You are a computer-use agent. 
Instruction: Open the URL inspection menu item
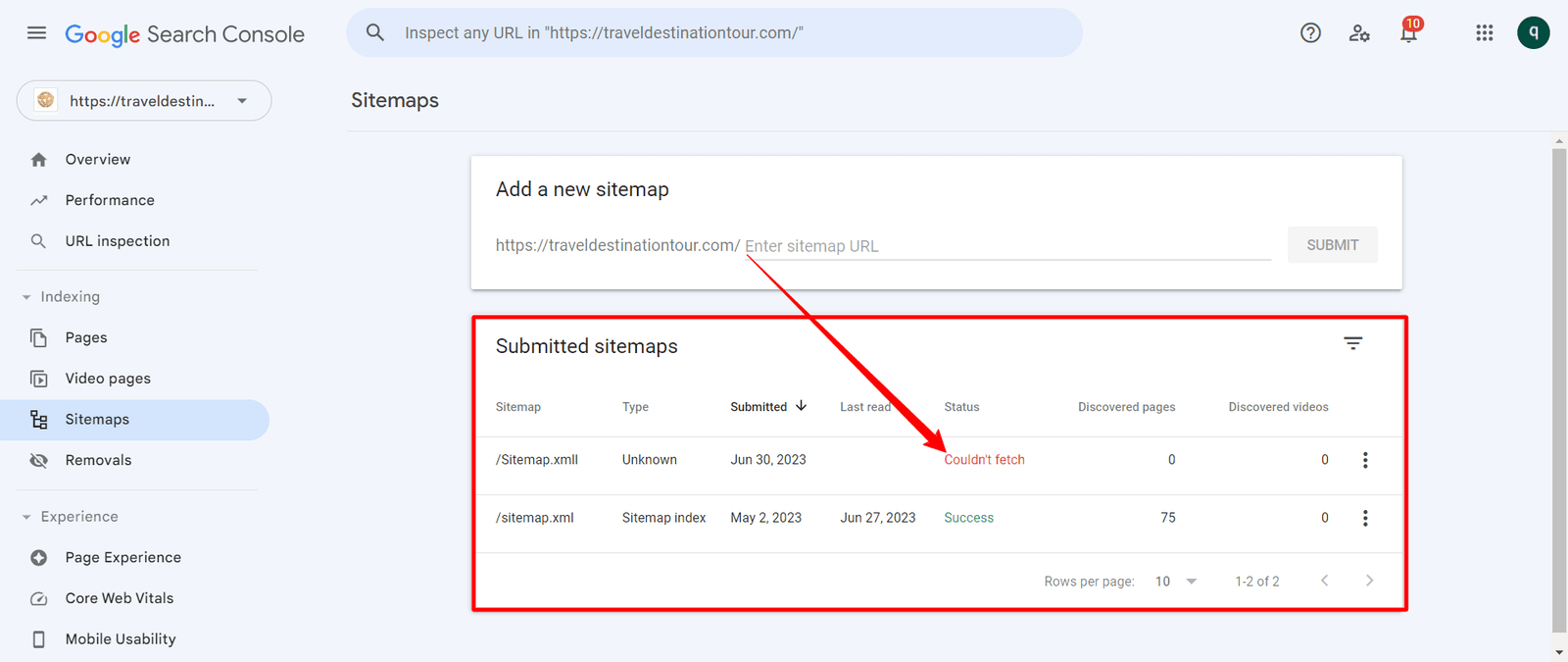pos(134,241)
